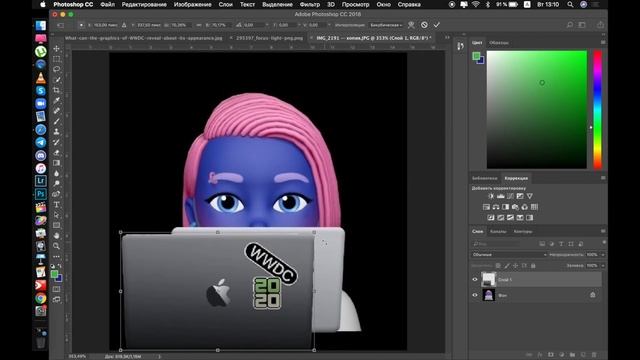Open the blend mode Обычные dropdown
This screenshot has width=640, height=360.
[x=509, y=255]
